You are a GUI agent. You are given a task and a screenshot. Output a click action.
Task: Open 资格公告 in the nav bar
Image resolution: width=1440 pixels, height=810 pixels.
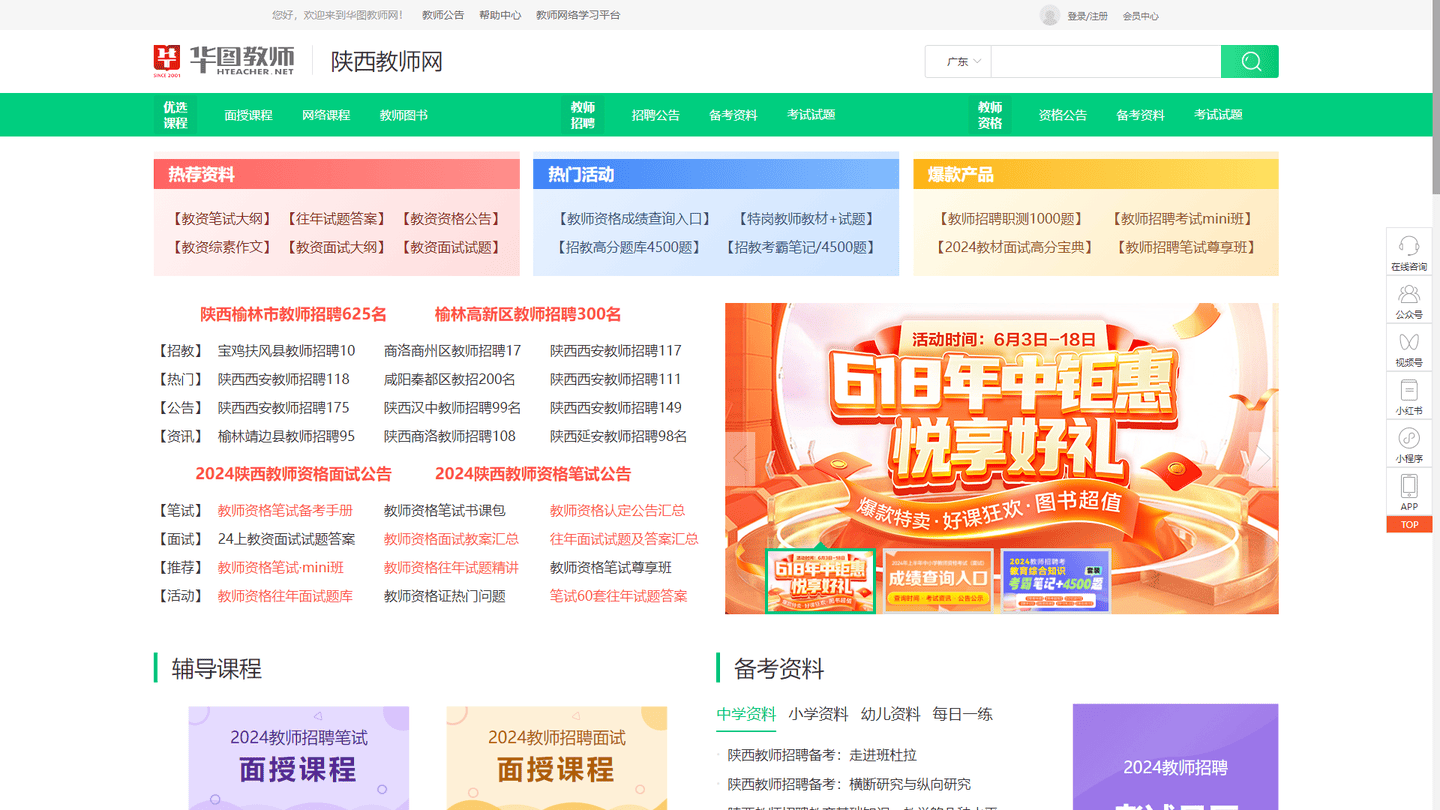pos(1063,115)
